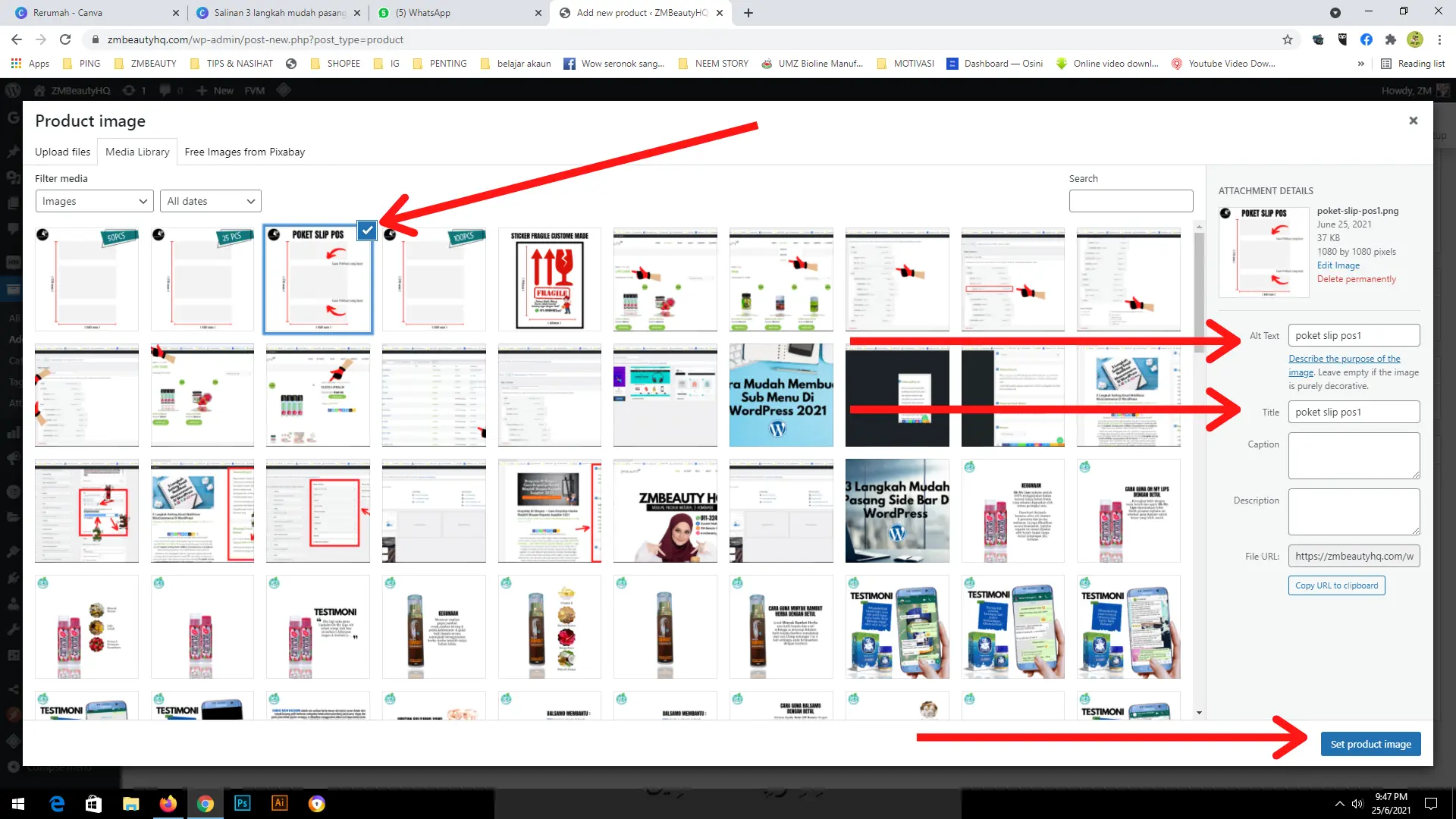Viewport: 1456px width, 819px height.
Task: Deselect the checked POKET SLIP POS image
Action: pos(367,230)
